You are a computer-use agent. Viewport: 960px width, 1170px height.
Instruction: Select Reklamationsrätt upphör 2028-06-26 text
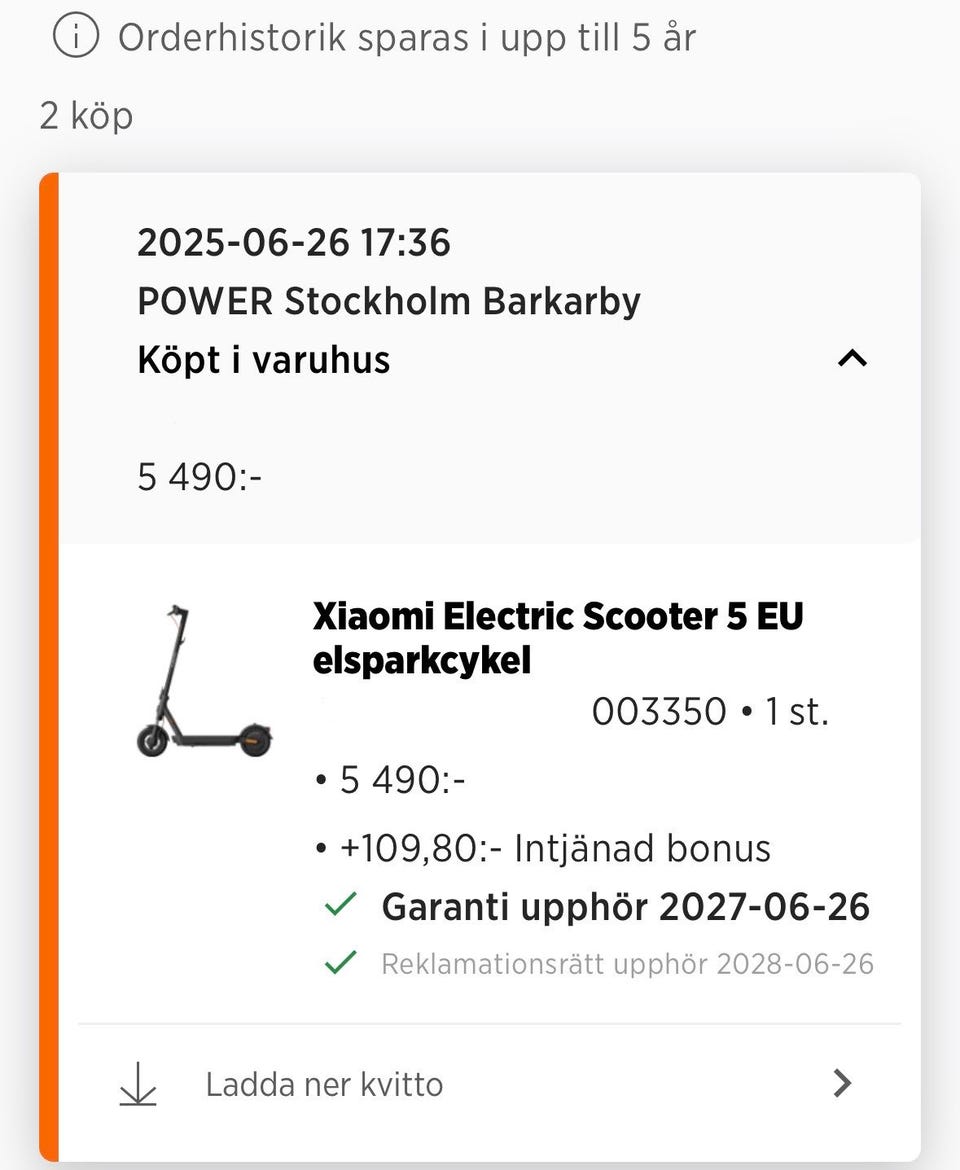627,964
